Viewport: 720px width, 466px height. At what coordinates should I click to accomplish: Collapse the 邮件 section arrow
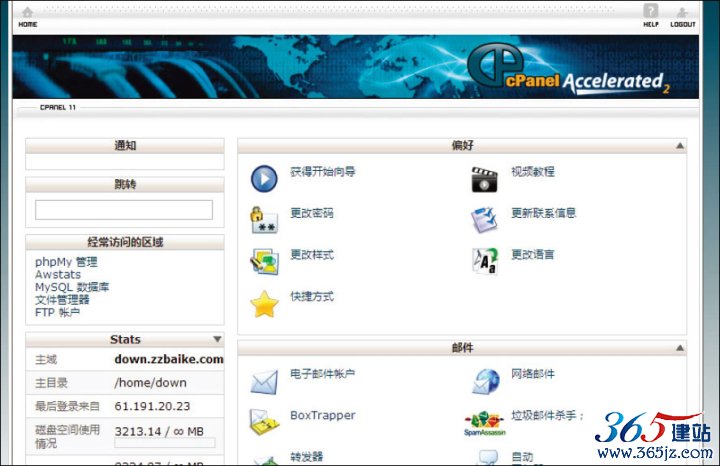coord(680,348)
